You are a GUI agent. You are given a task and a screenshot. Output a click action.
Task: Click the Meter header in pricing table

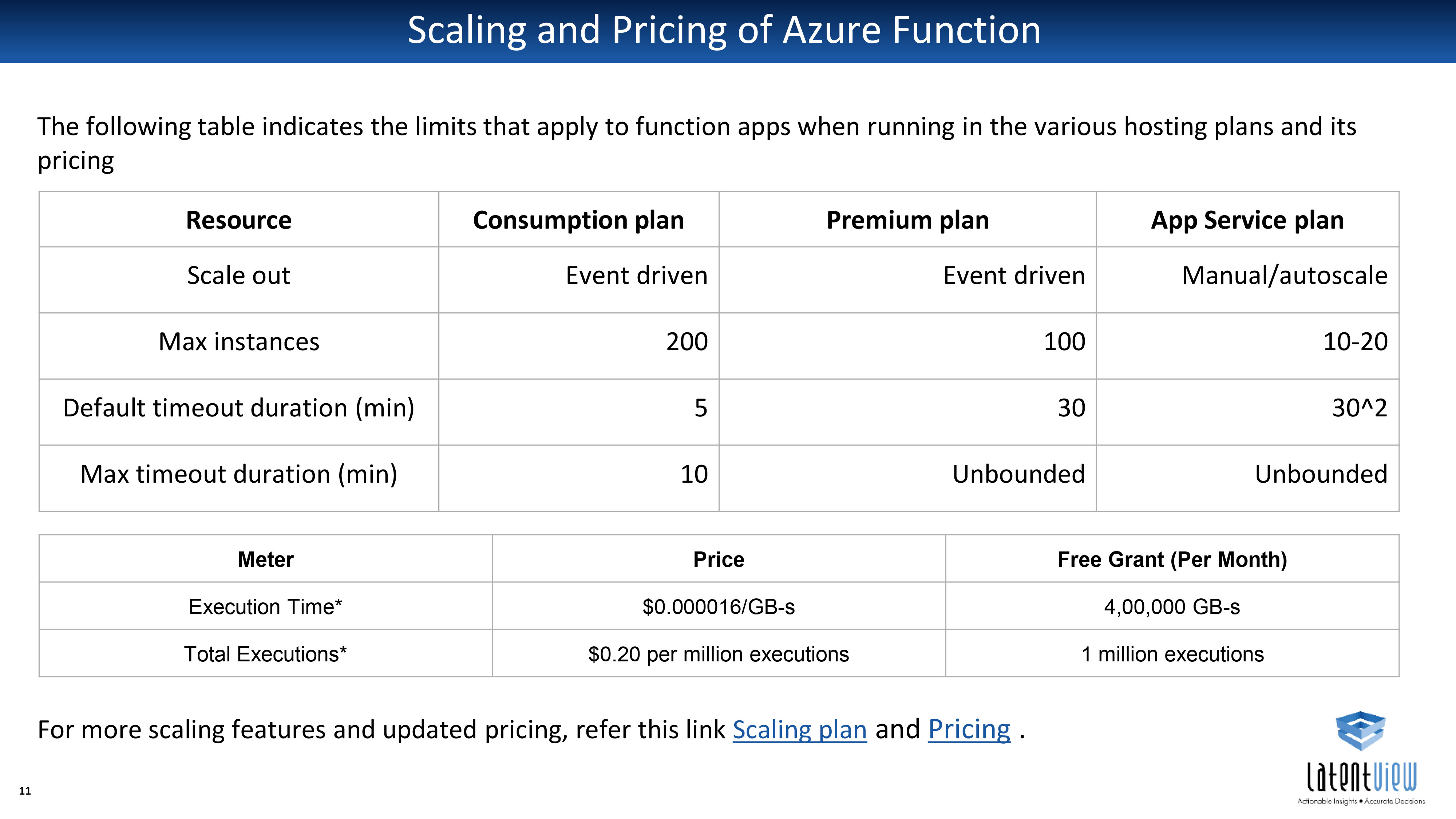click(x=266, y=558)
